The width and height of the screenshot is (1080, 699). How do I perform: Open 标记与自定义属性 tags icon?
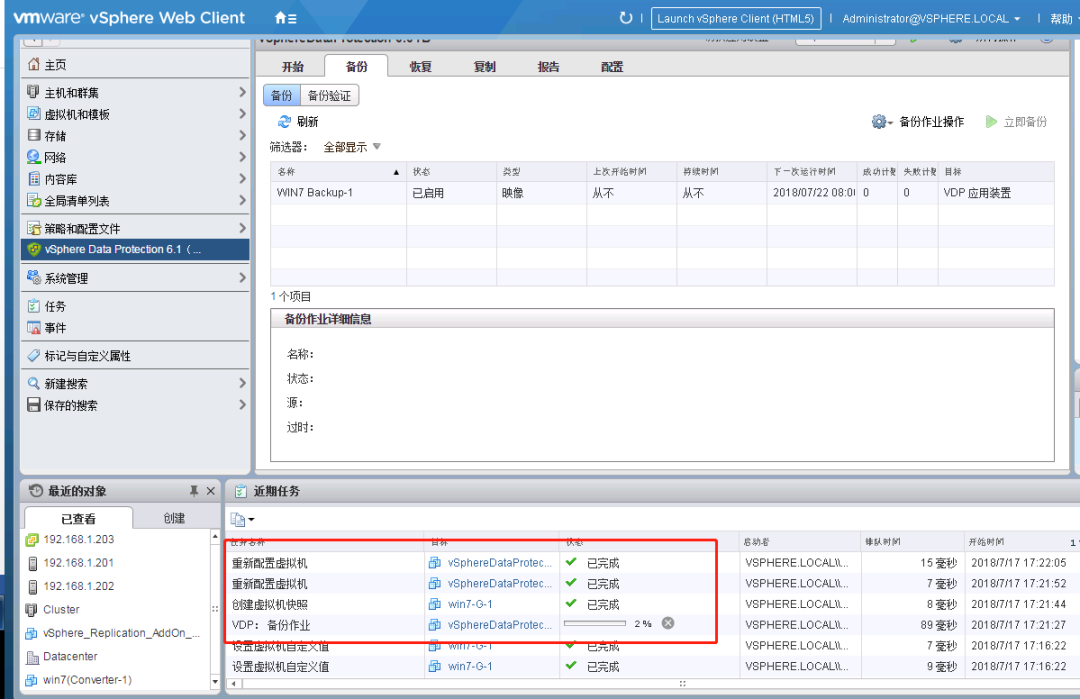point(33,355)
